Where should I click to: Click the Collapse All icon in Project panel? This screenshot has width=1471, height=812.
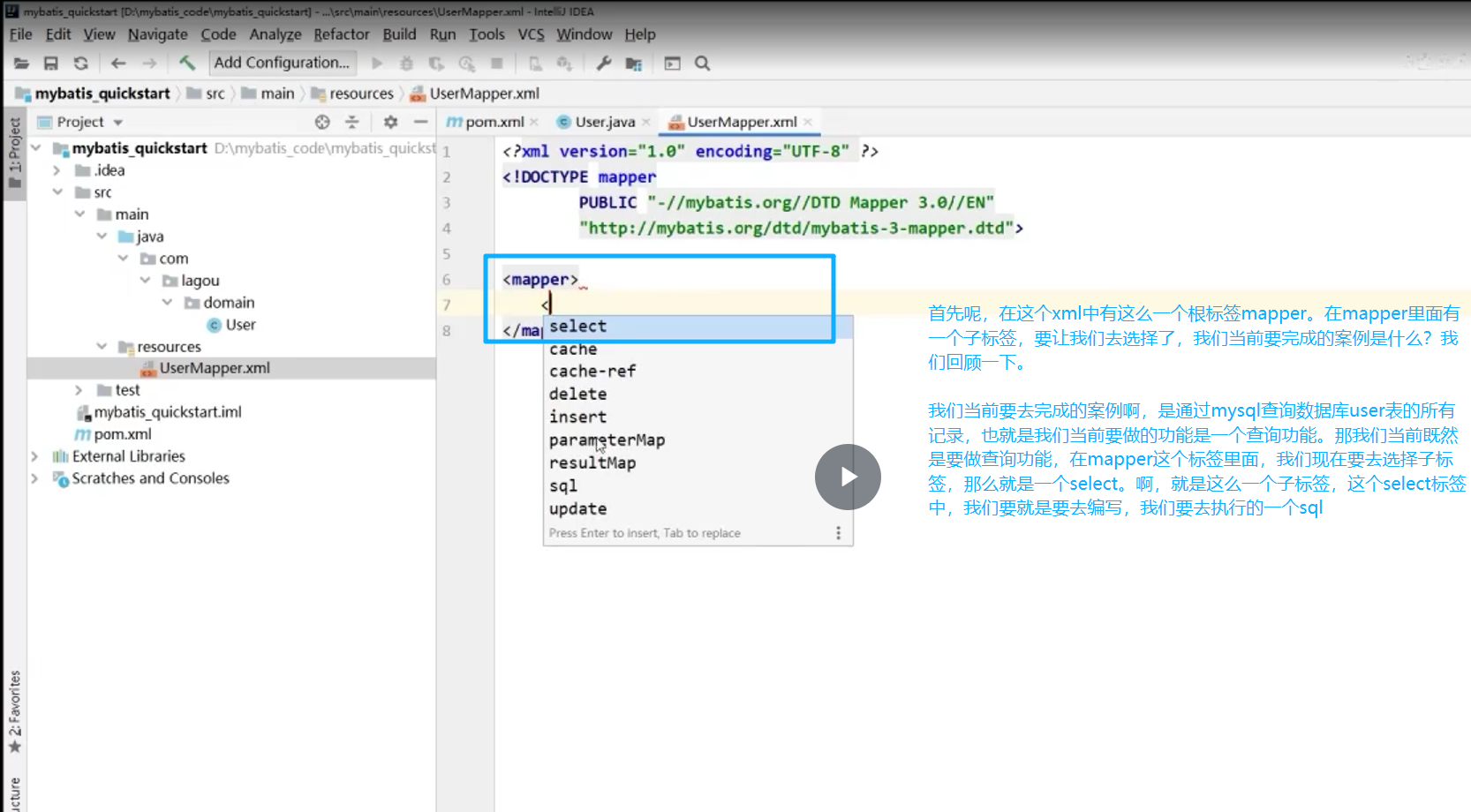pyautogui.click(x=352, y=122)
